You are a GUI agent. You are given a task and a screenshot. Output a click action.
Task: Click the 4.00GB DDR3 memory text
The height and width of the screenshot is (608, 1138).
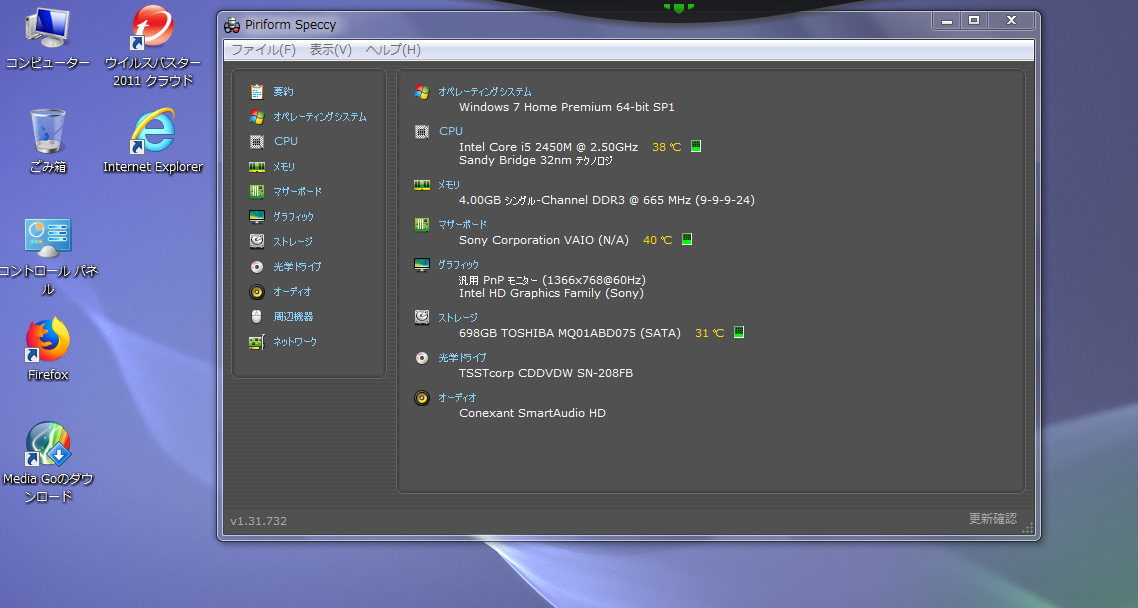click(607, 200)
